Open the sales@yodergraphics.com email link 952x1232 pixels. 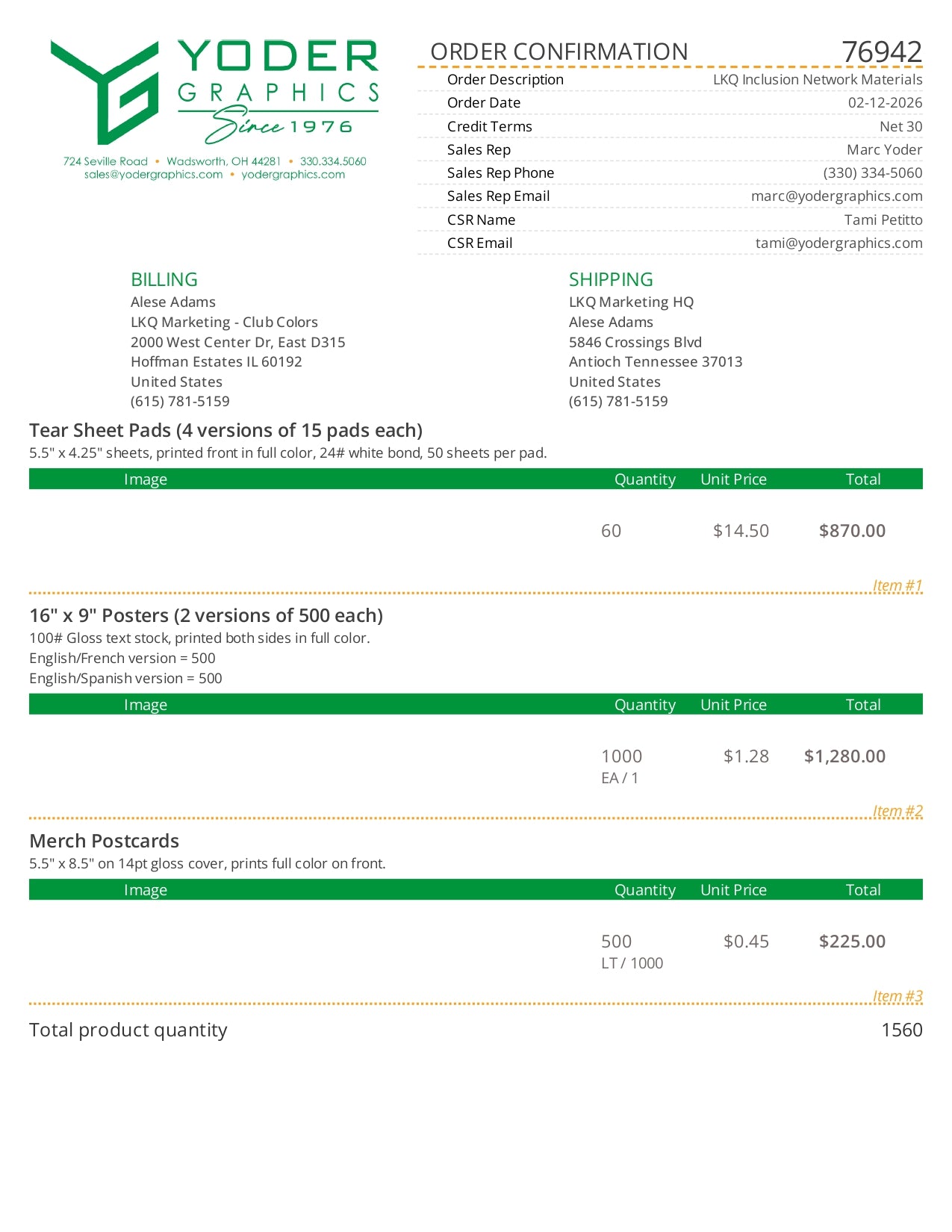pos(153,175)
